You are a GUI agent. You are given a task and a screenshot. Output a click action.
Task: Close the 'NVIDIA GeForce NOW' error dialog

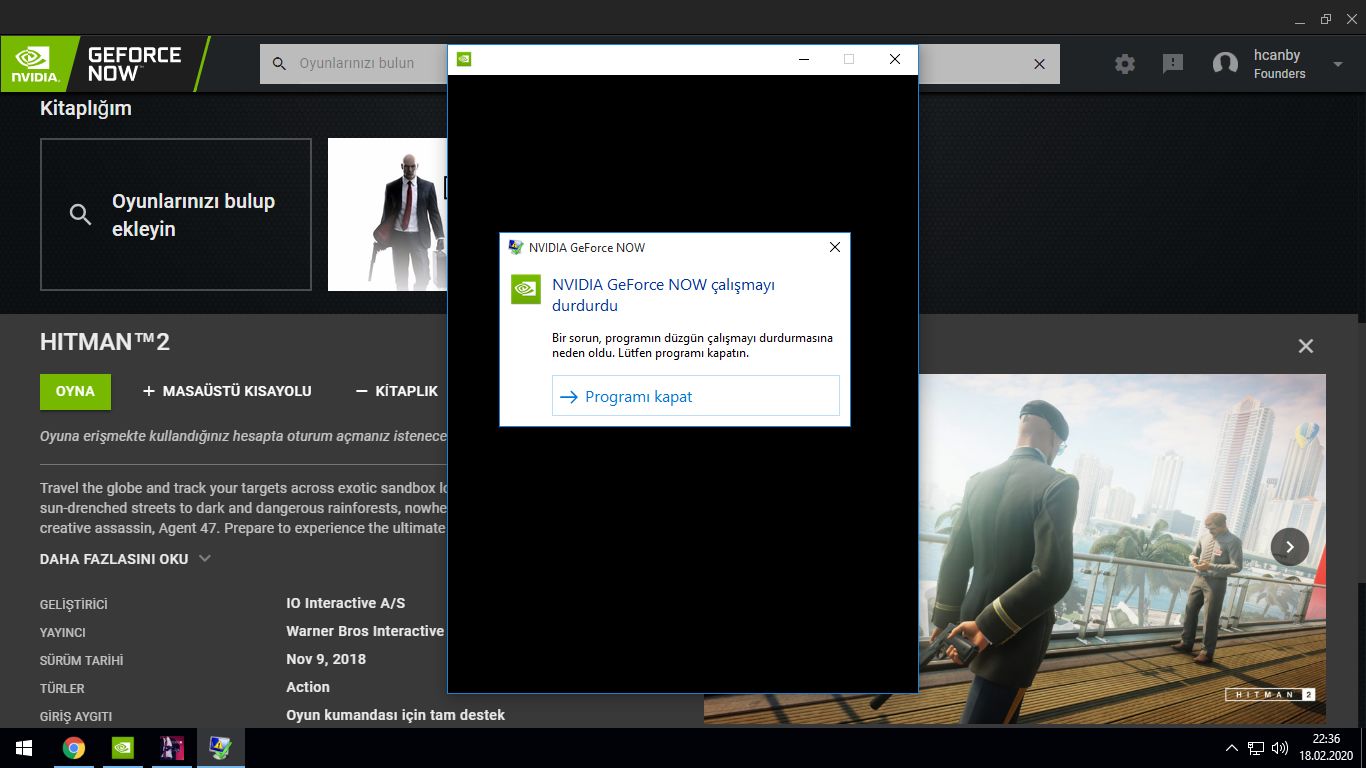[835, 247]
